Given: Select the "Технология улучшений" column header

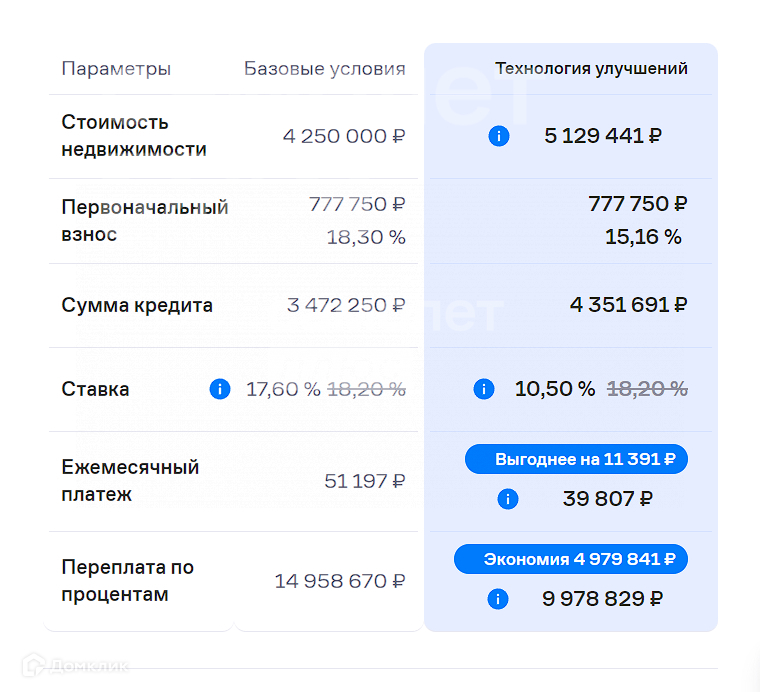Looking at the screenshot, I should pos(591,69).
